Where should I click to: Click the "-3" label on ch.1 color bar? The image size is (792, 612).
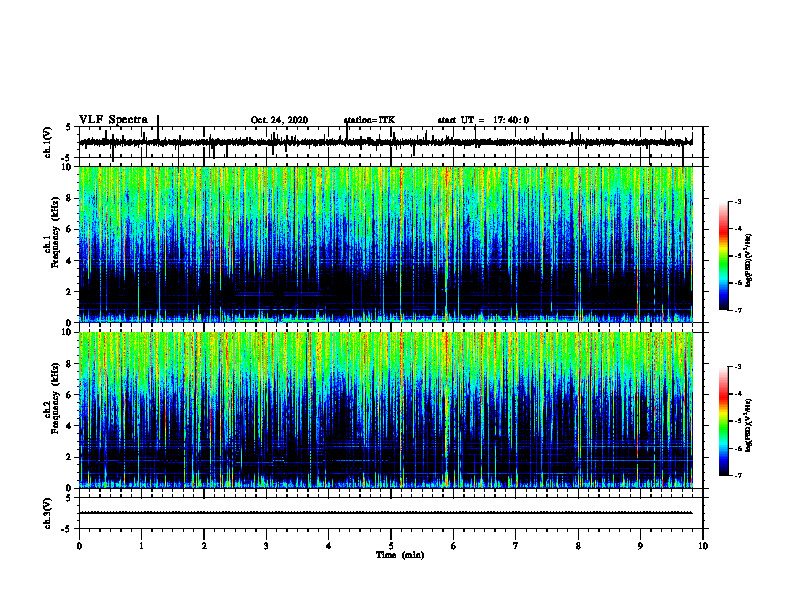[737, 201]
